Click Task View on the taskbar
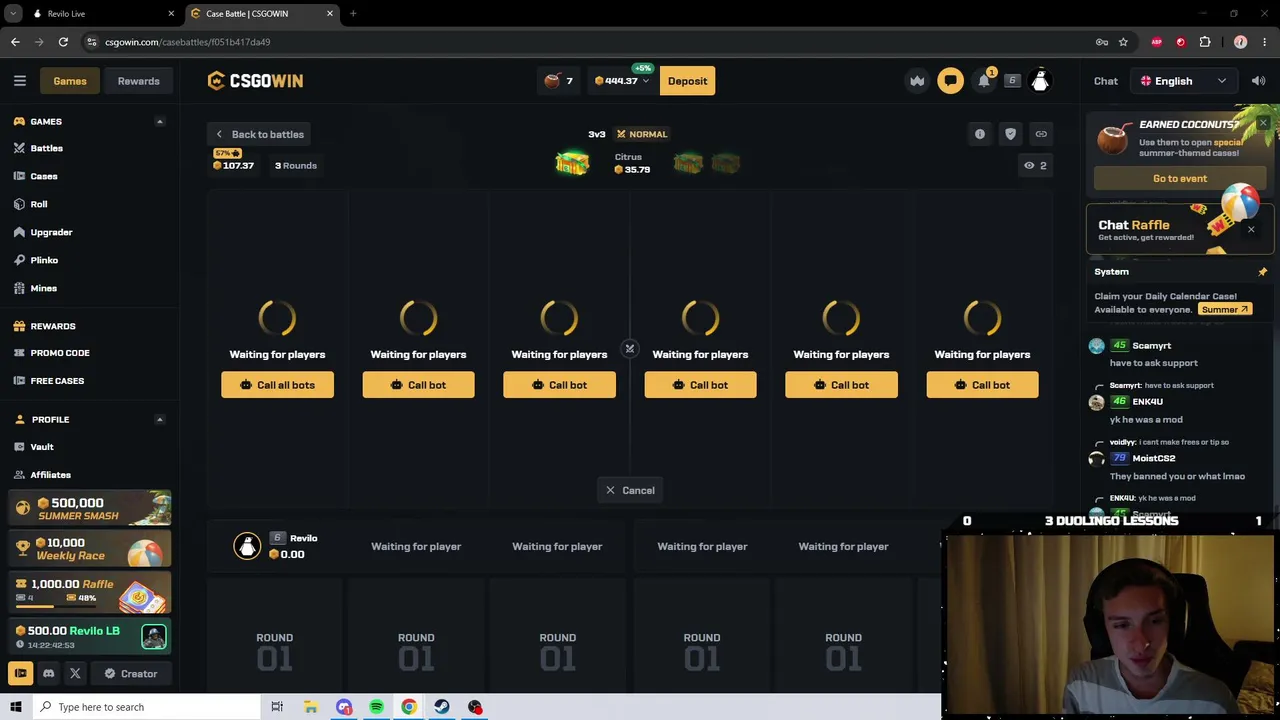Image resolution: width=1280 pixels, height=720 pixels. point(277,707)
